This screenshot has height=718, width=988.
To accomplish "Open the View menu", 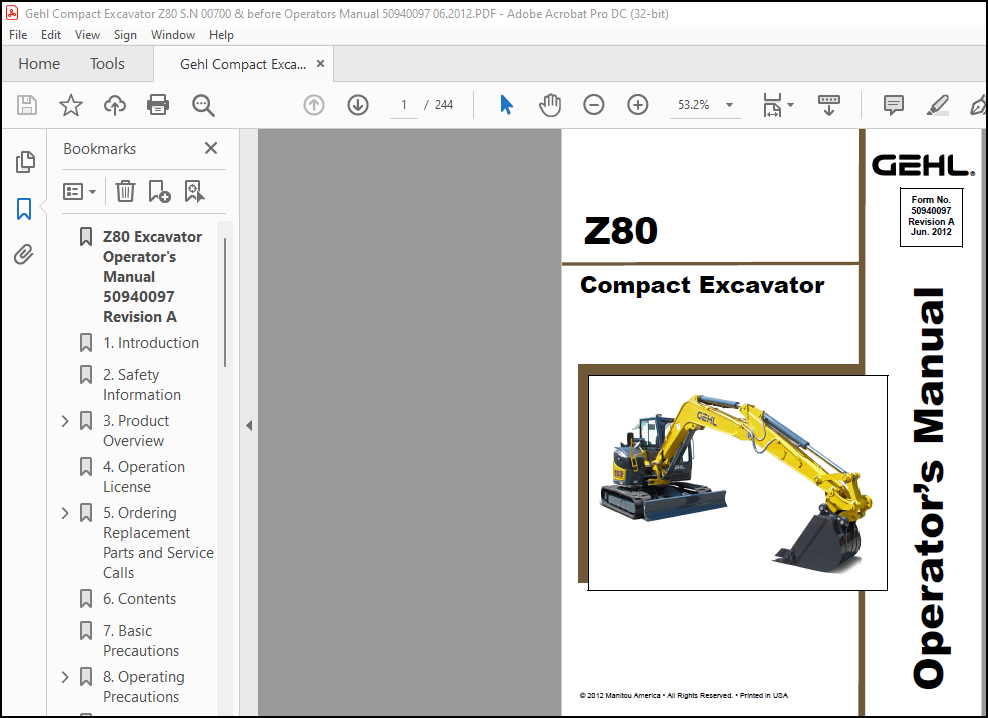I will (87, 35).
